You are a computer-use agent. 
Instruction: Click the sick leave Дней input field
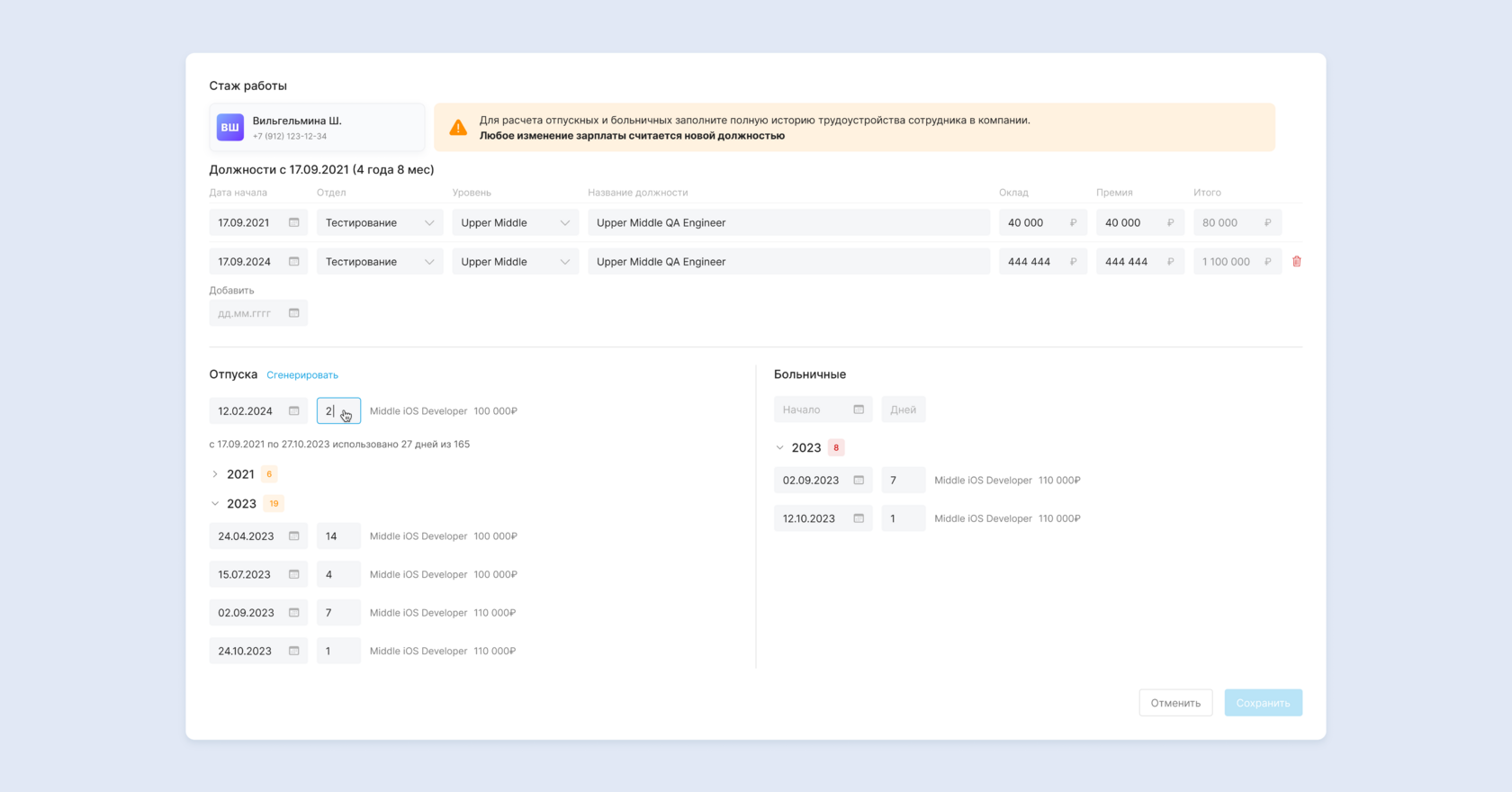[904, 409]
